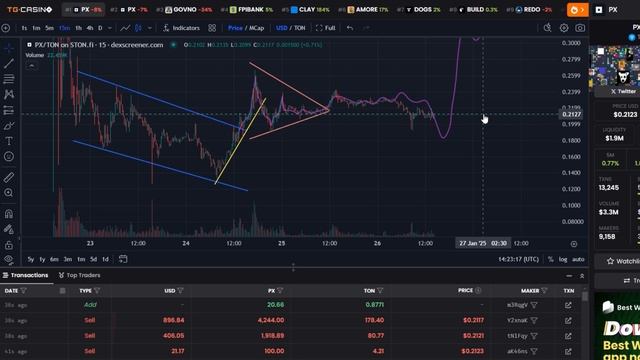Select the 1h timeframe
This screenshot has height=360, width=640.
click(78, 28)
